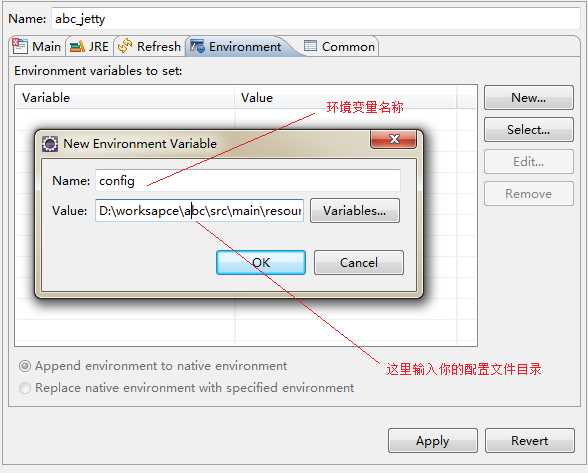This screenshot has height=473, width=588.
Task: Click the New Environment Variable dialog icon
Action: [x=50, y=144]
